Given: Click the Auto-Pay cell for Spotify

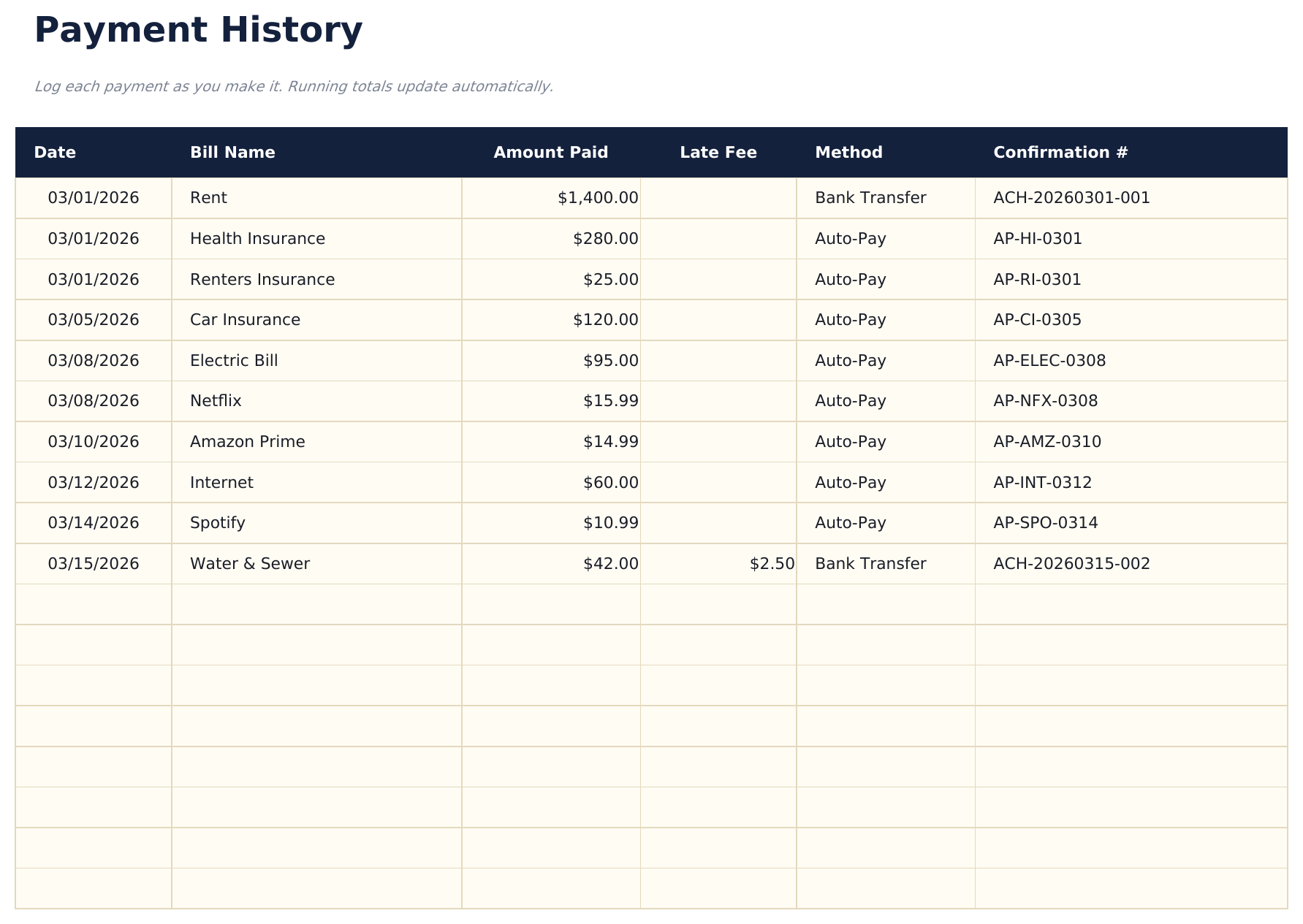Looking at the screenshot, I should (x=850, y=522).
